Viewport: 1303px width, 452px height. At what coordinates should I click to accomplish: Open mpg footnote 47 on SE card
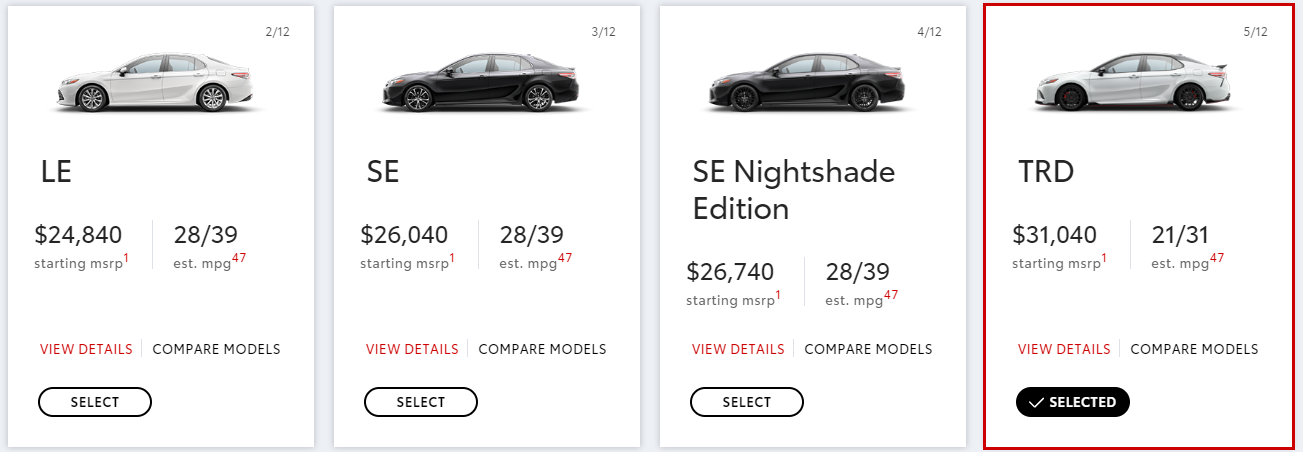[x=565, y=259]
